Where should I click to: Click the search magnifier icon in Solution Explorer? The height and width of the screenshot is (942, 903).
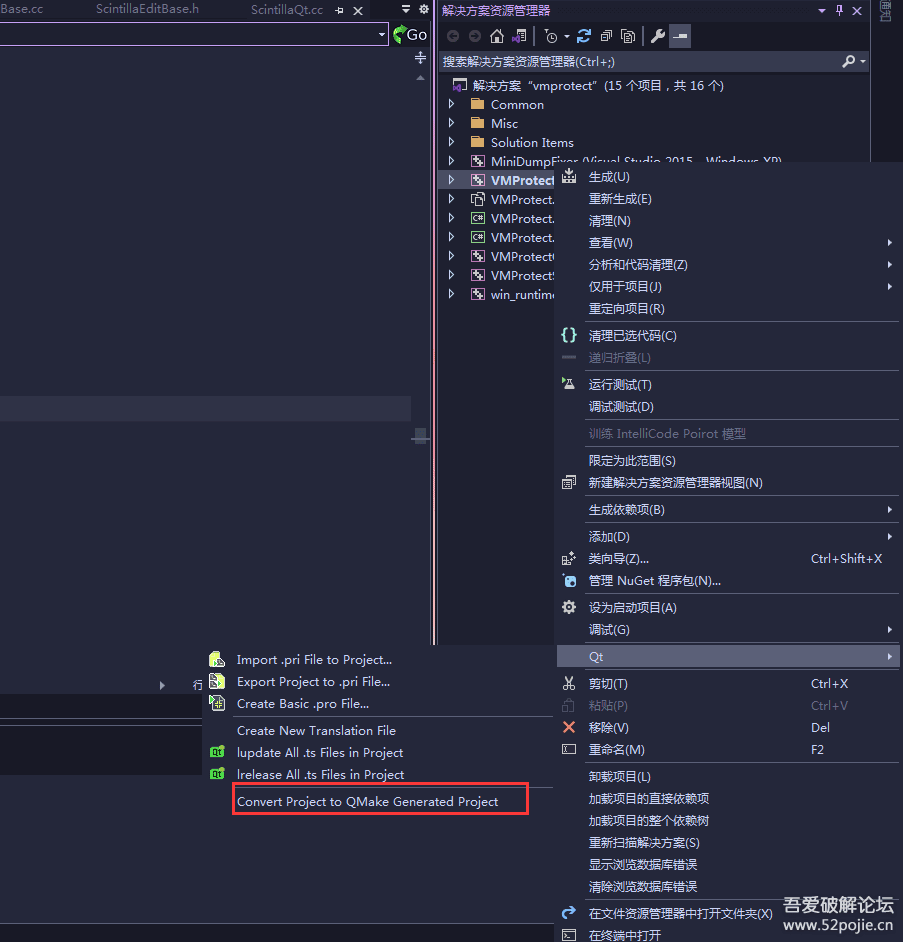tap(848, 61)
